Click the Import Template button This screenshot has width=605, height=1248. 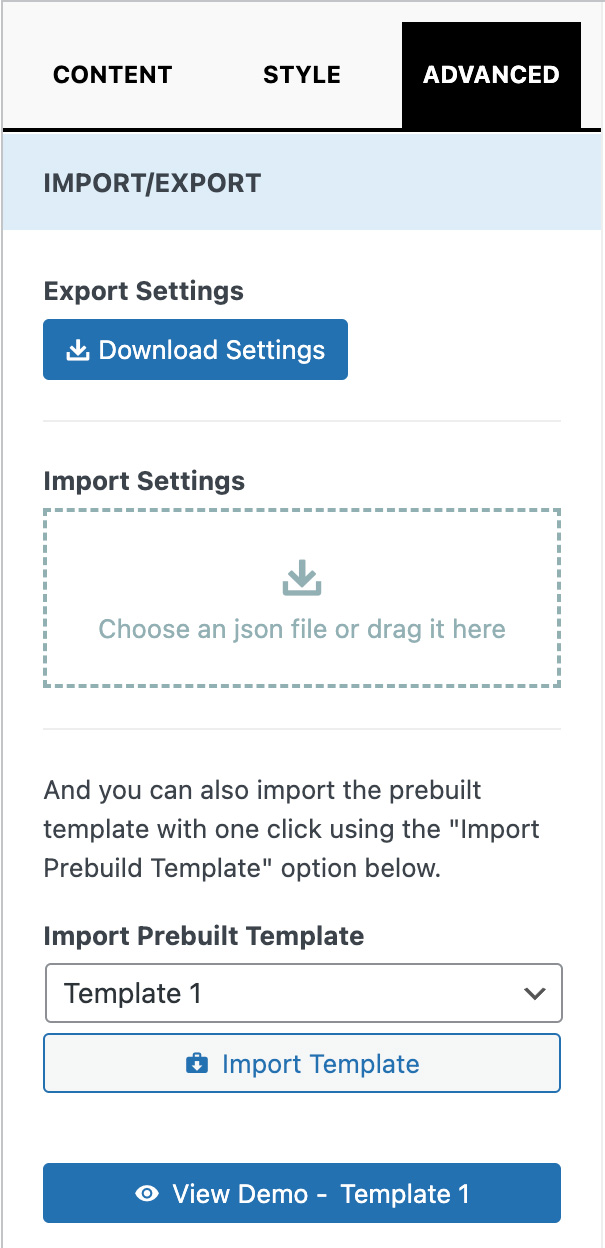click(x=302, y=1063)
